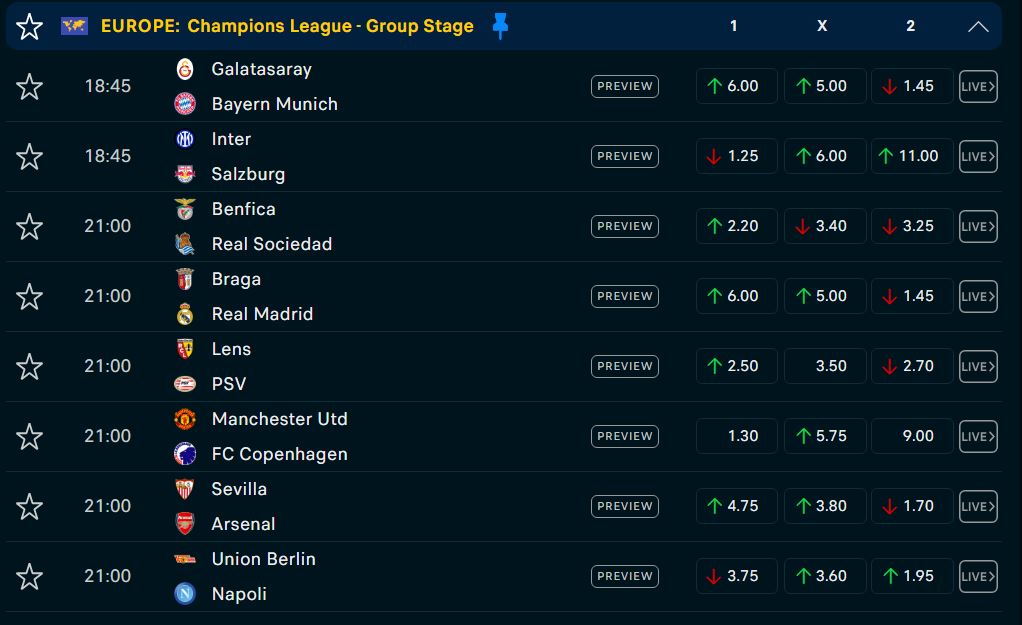Image resolution: width=1022 pixels, height=625 pixels.
Task: Open LIVE arrow for Union Berlin vs Napoli
Action: (978, 576)
